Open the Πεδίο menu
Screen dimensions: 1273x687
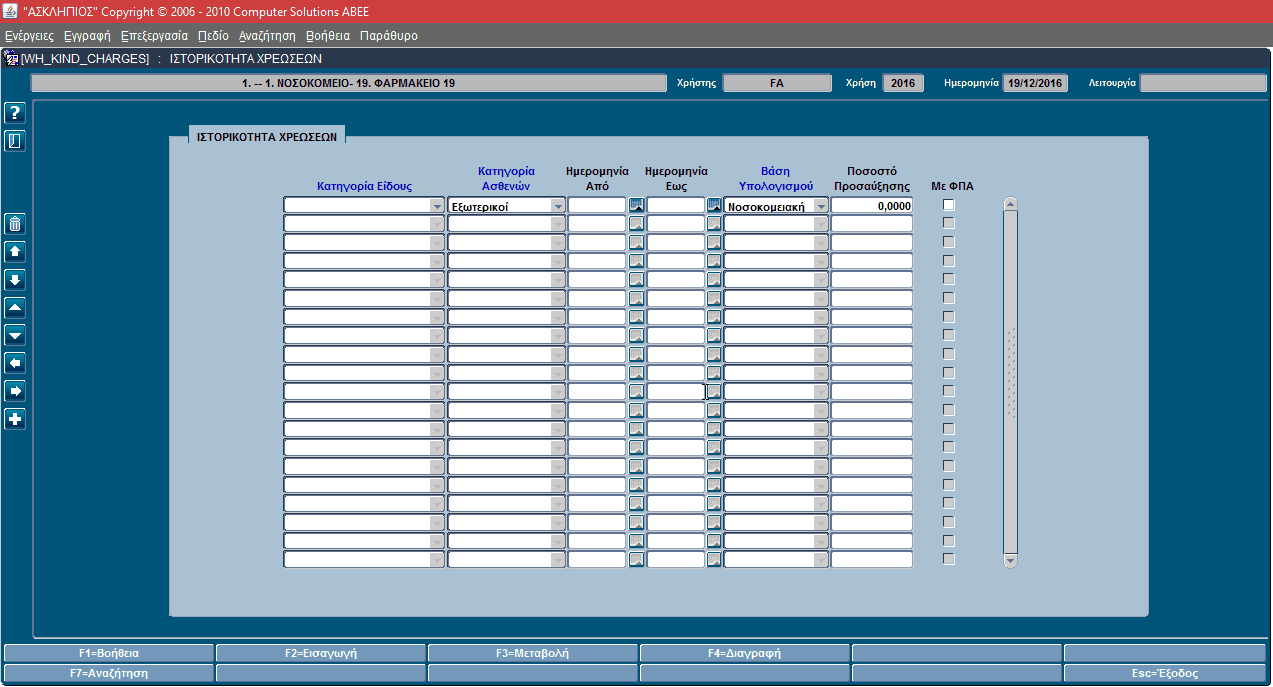click(x=213, y=35)
